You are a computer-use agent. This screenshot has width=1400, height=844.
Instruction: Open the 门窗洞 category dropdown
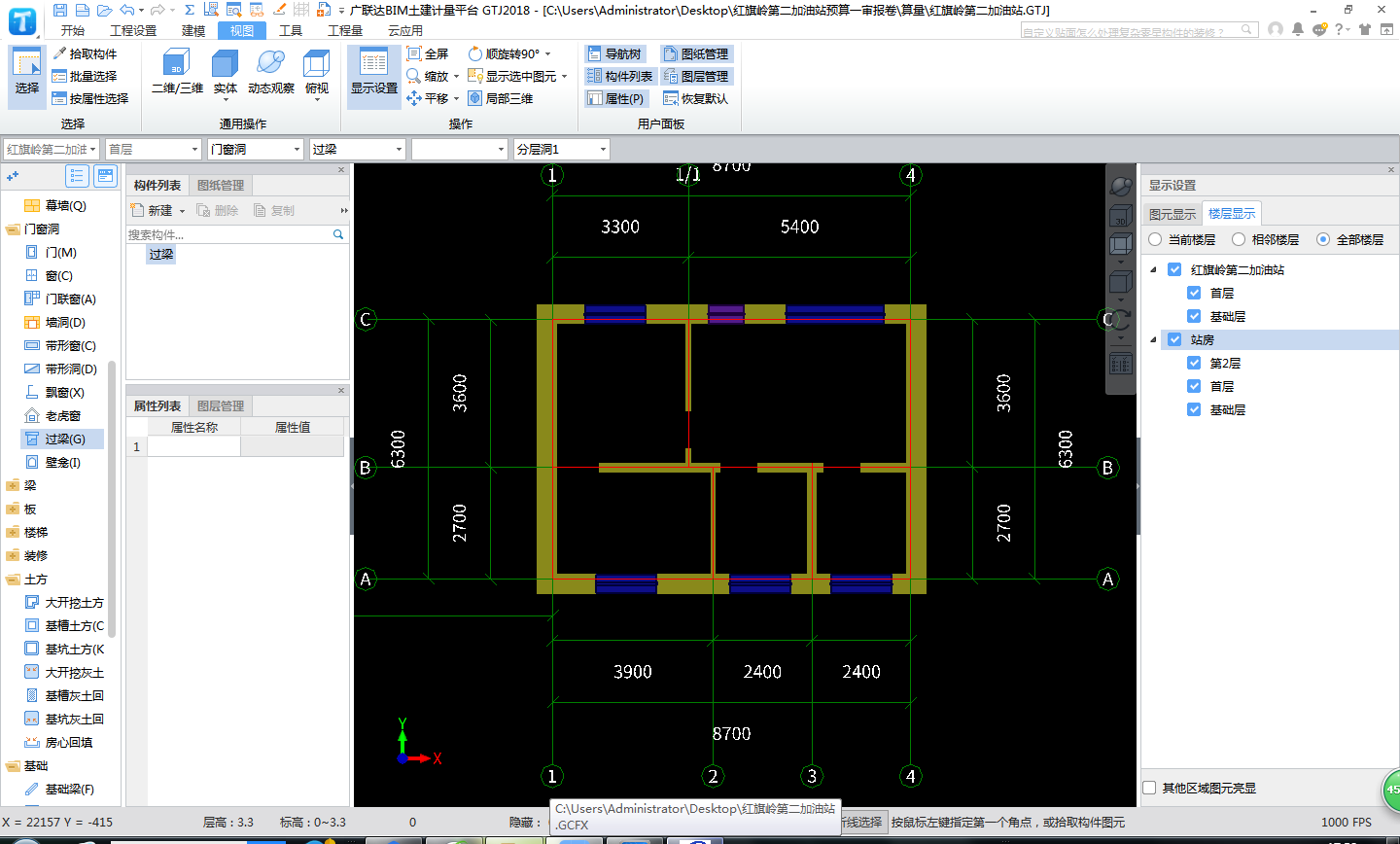[256, 149]
